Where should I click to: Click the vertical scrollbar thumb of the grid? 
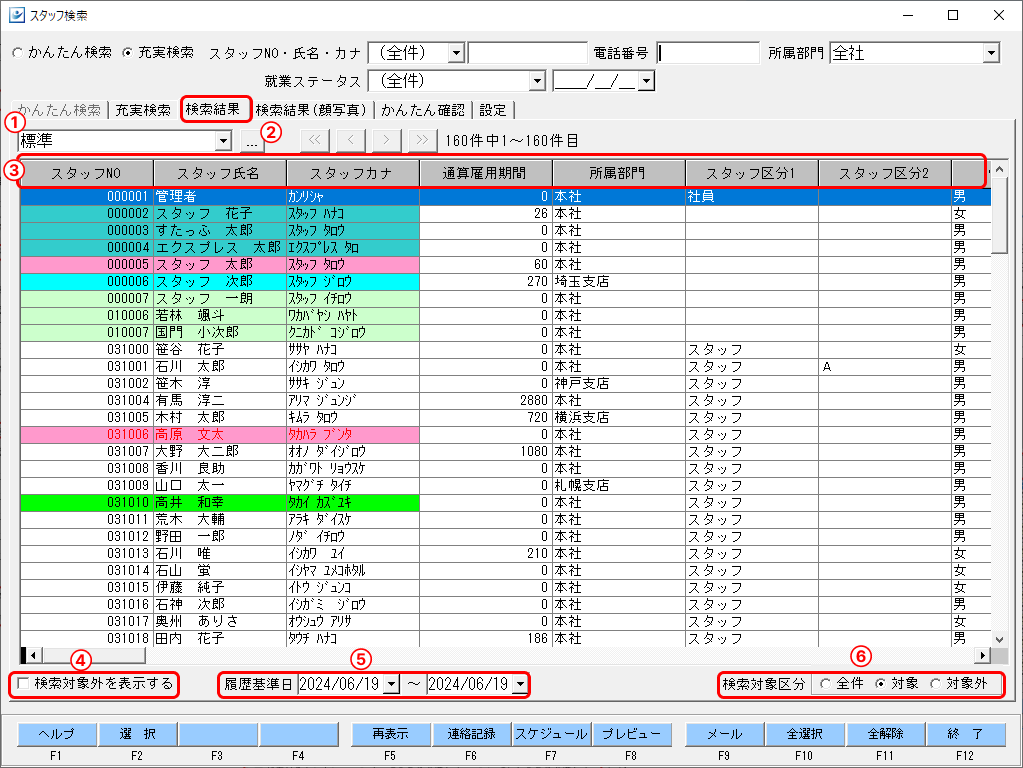pos(999,215)
